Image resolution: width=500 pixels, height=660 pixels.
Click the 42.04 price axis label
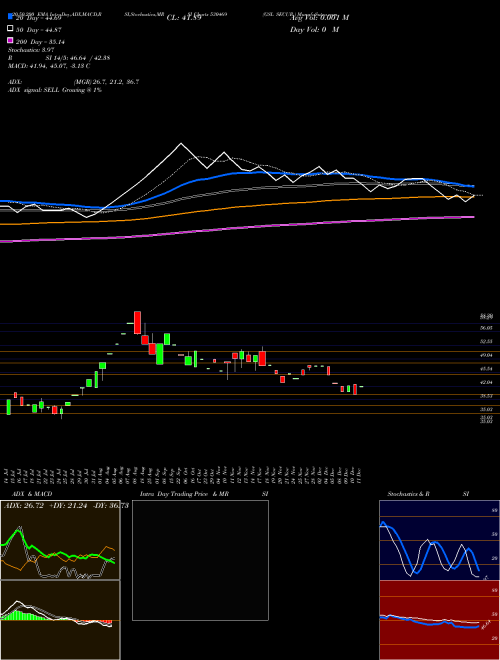pos(486,382)
